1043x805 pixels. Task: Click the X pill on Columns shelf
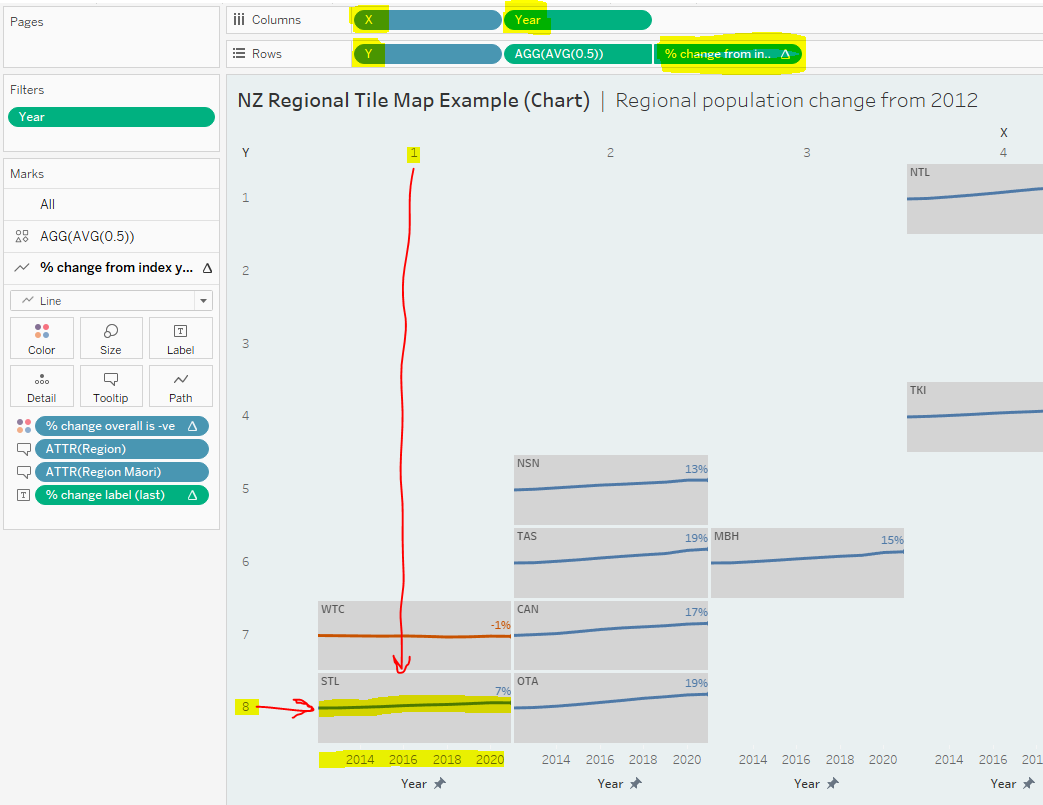tap(427, 20)
